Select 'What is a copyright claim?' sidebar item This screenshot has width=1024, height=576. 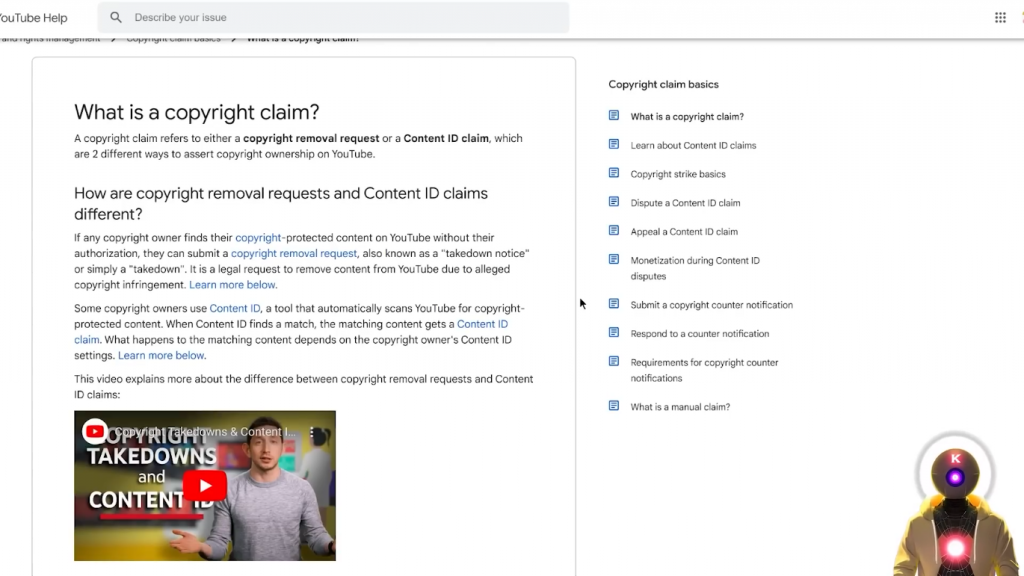coord(687,117)
